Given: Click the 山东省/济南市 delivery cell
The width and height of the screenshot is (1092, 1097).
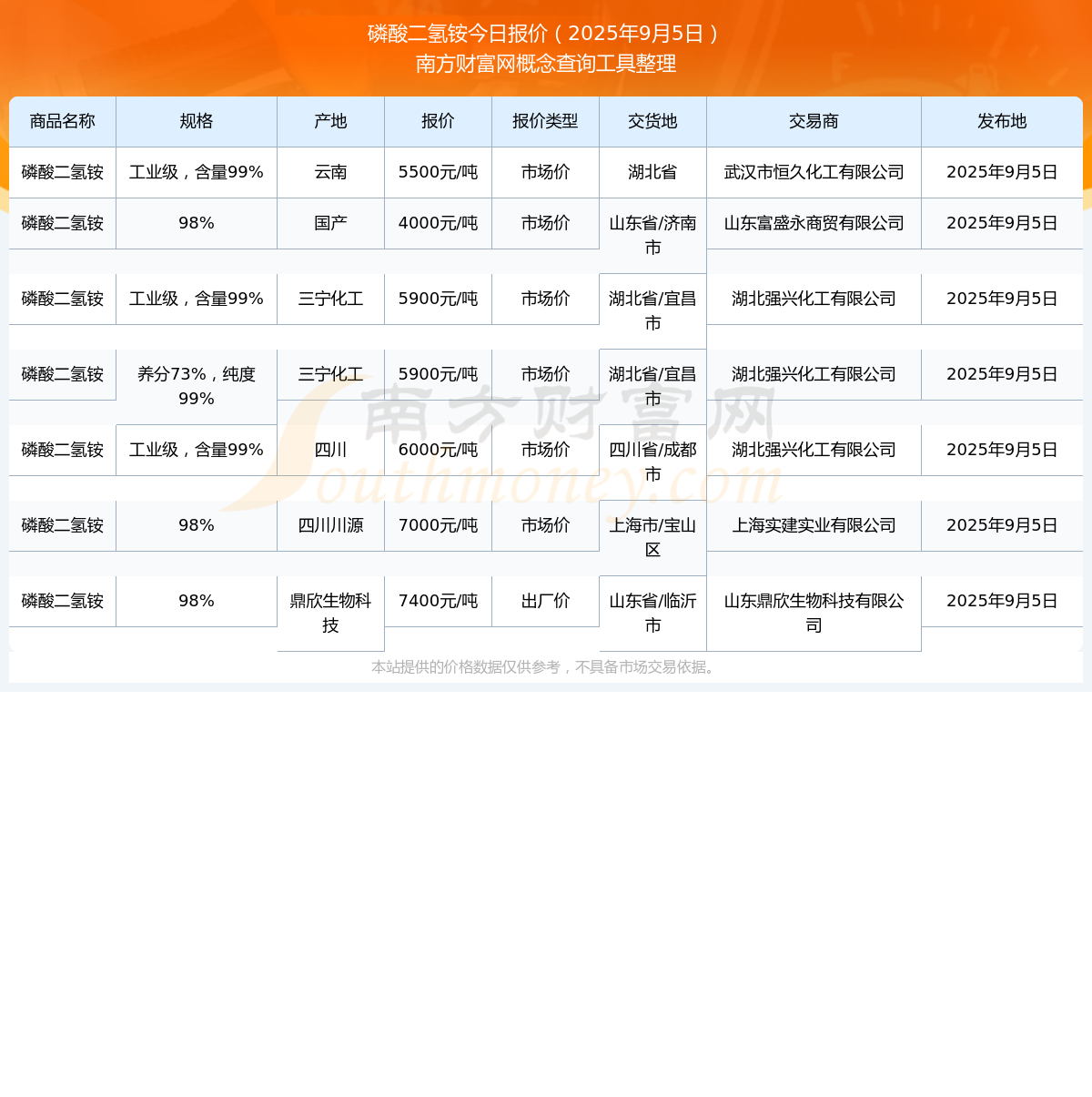Looking at the screenshot, I should point(653,235).
